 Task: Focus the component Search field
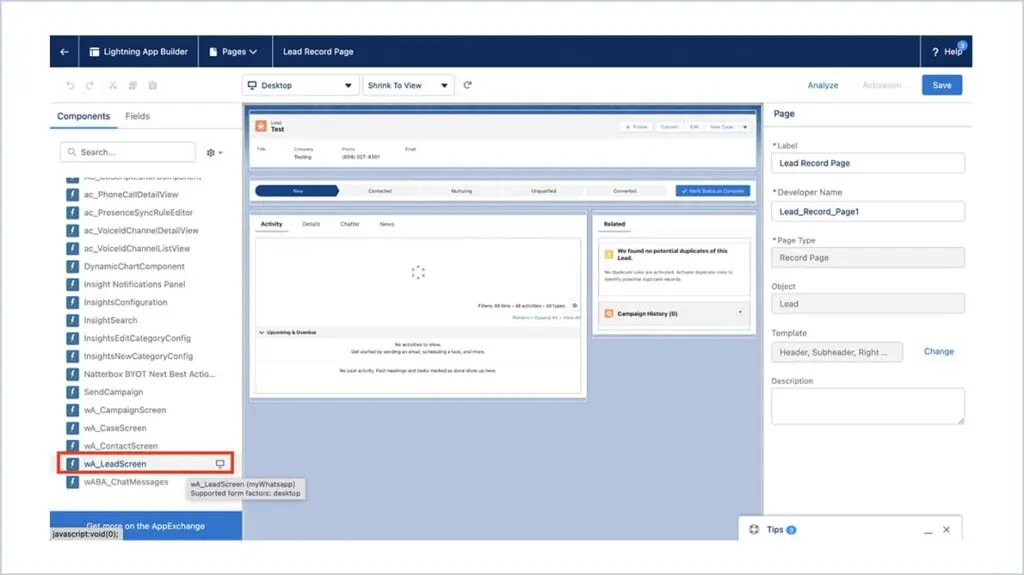tap(128, 152)
